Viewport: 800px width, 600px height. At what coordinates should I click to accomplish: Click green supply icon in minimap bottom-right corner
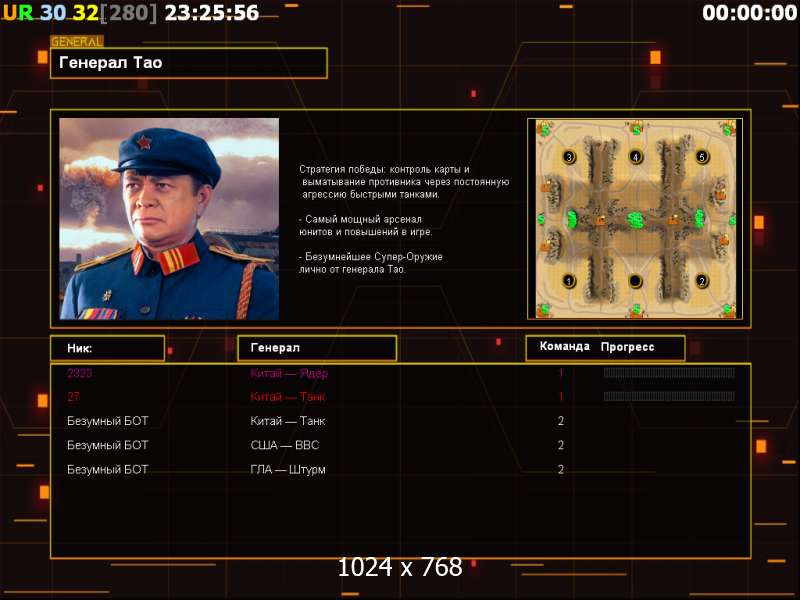[x=728, y=309]
